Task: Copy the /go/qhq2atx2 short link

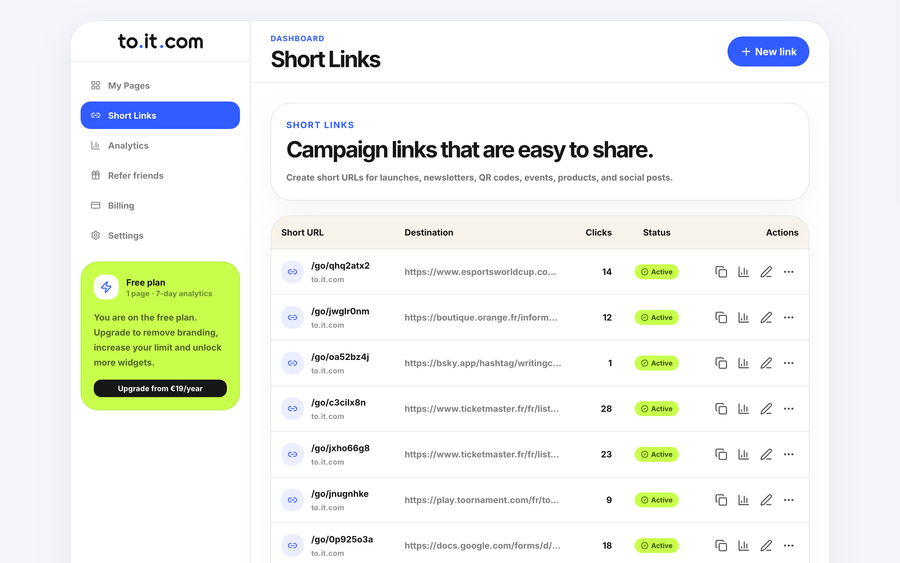Action: (x=721, y=271)
